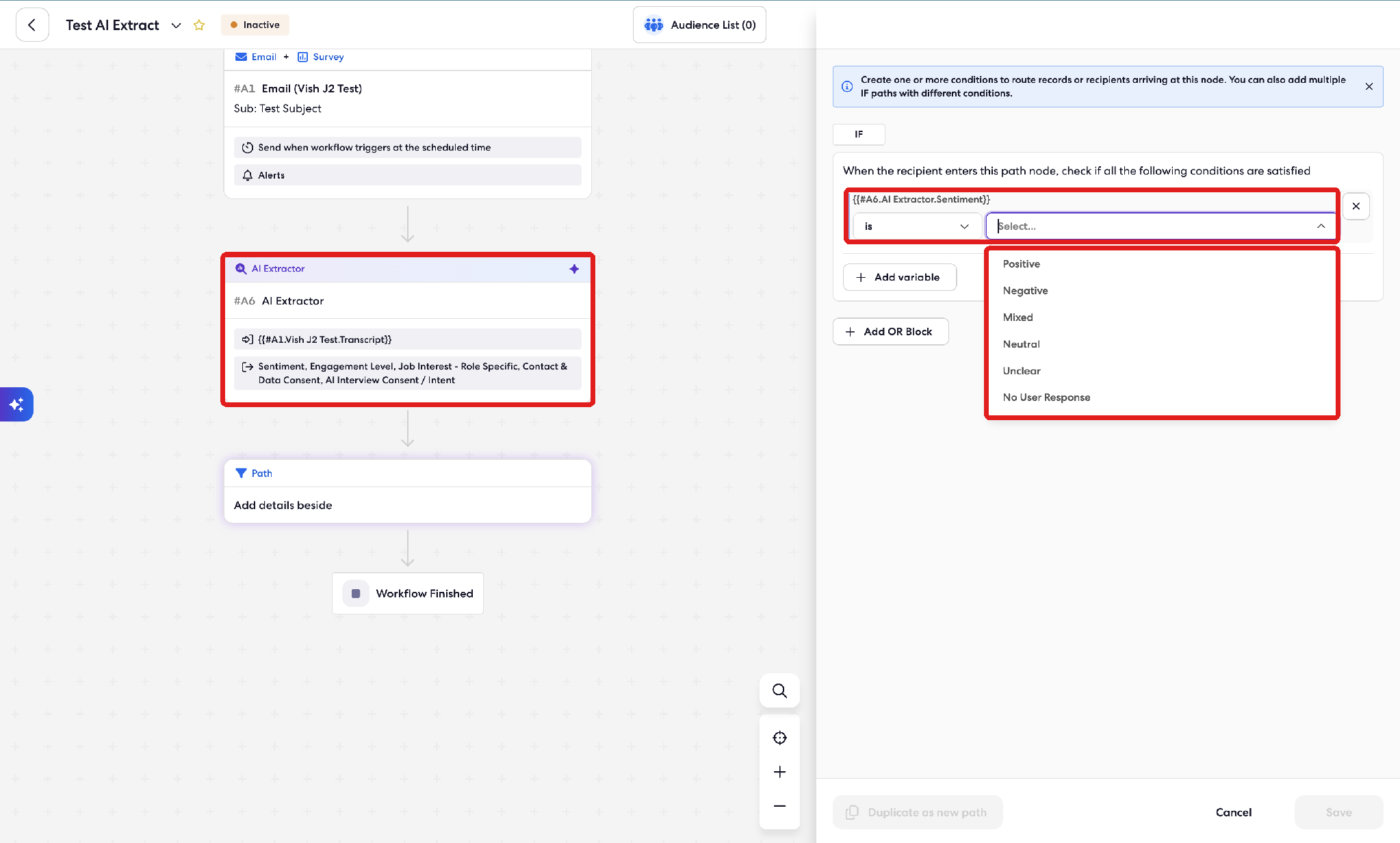
Task: Click the Workflow Finished end node
Action: 408,593
